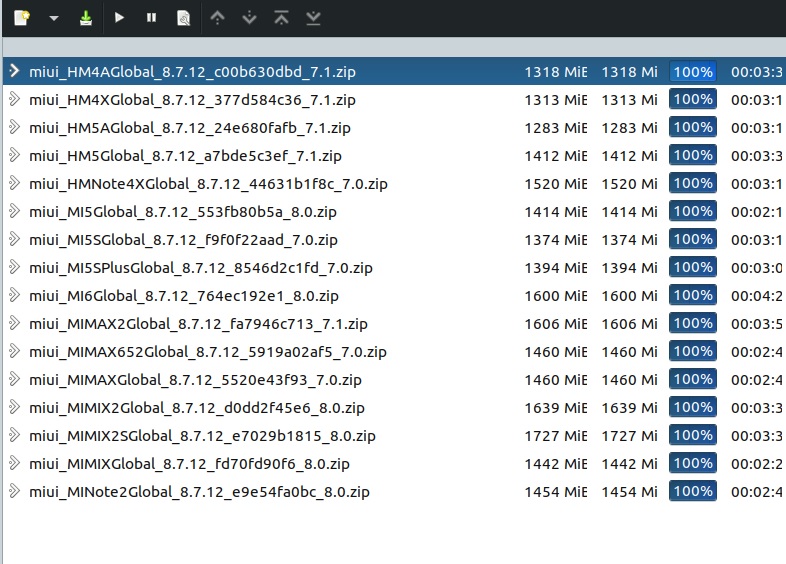Select miui_MIMIX2Global_8.7.12_d0dd2f45e6_8.0.zip file
786x564 pixels.
coord(197,409)
